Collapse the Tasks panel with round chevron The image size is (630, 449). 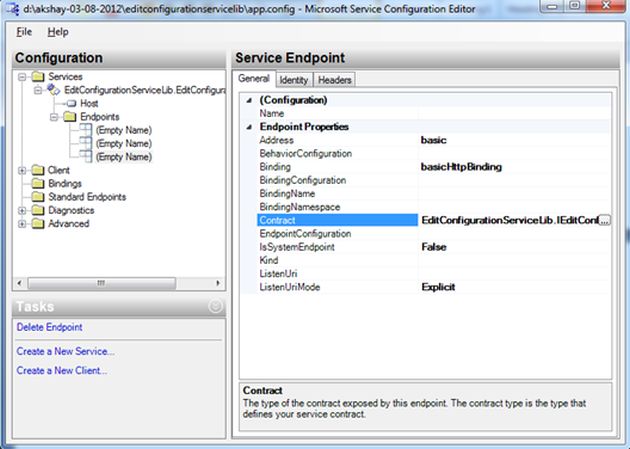pos(216,306)
